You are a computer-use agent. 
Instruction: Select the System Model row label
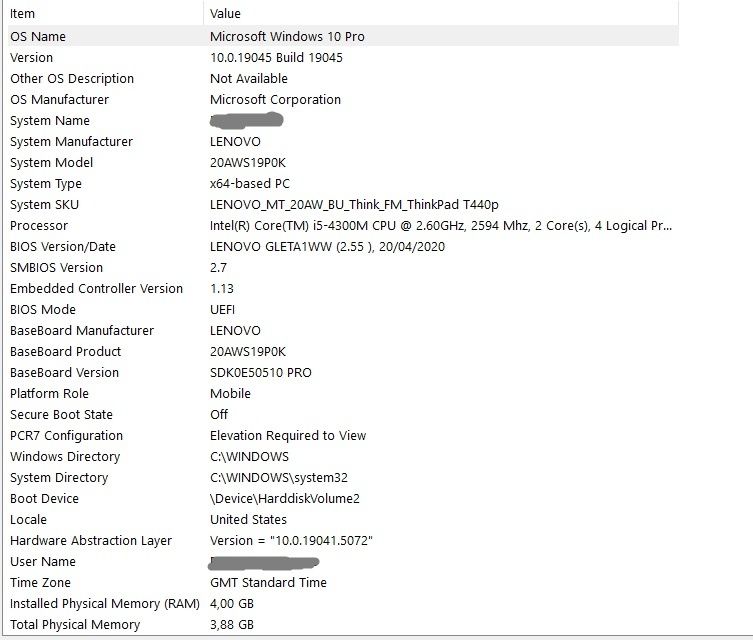51,163
